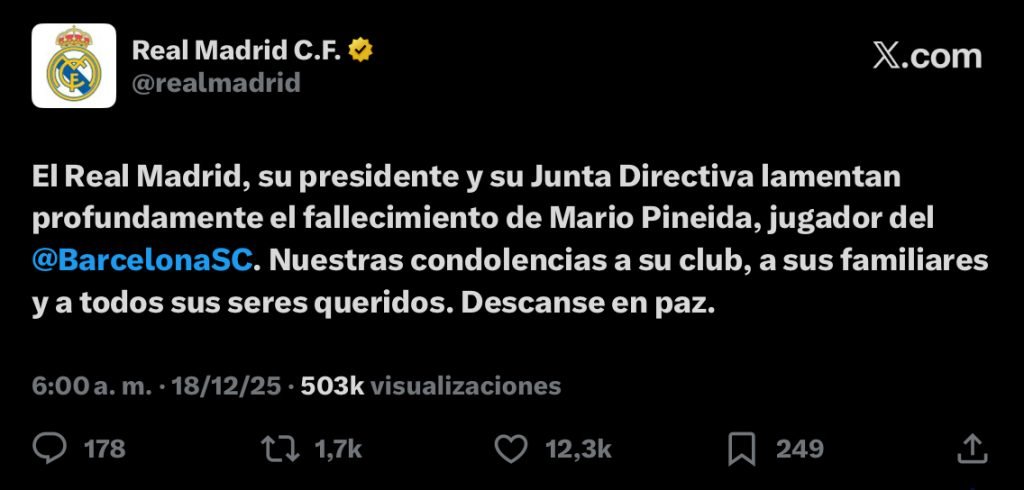1024x490 pixels.
Task: Open the Real Madrid crest avatar
Action: (74, 65)
